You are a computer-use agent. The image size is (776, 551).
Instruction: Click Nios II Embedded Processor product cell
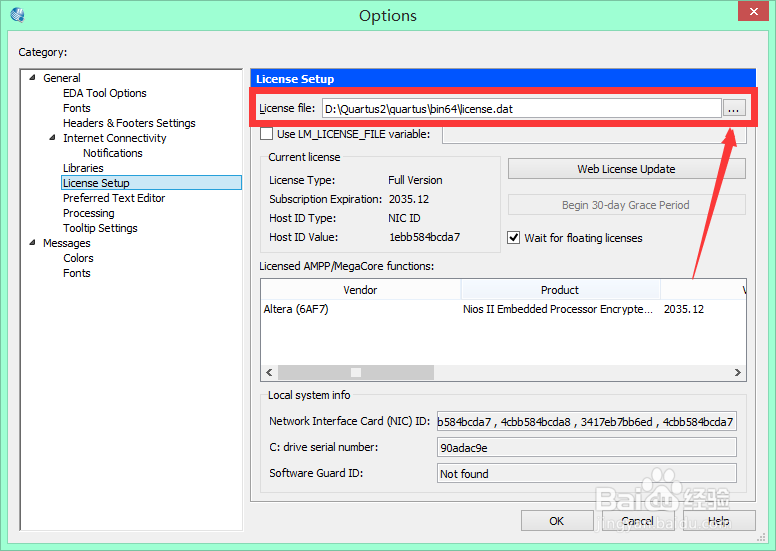(x=557, y=309)
